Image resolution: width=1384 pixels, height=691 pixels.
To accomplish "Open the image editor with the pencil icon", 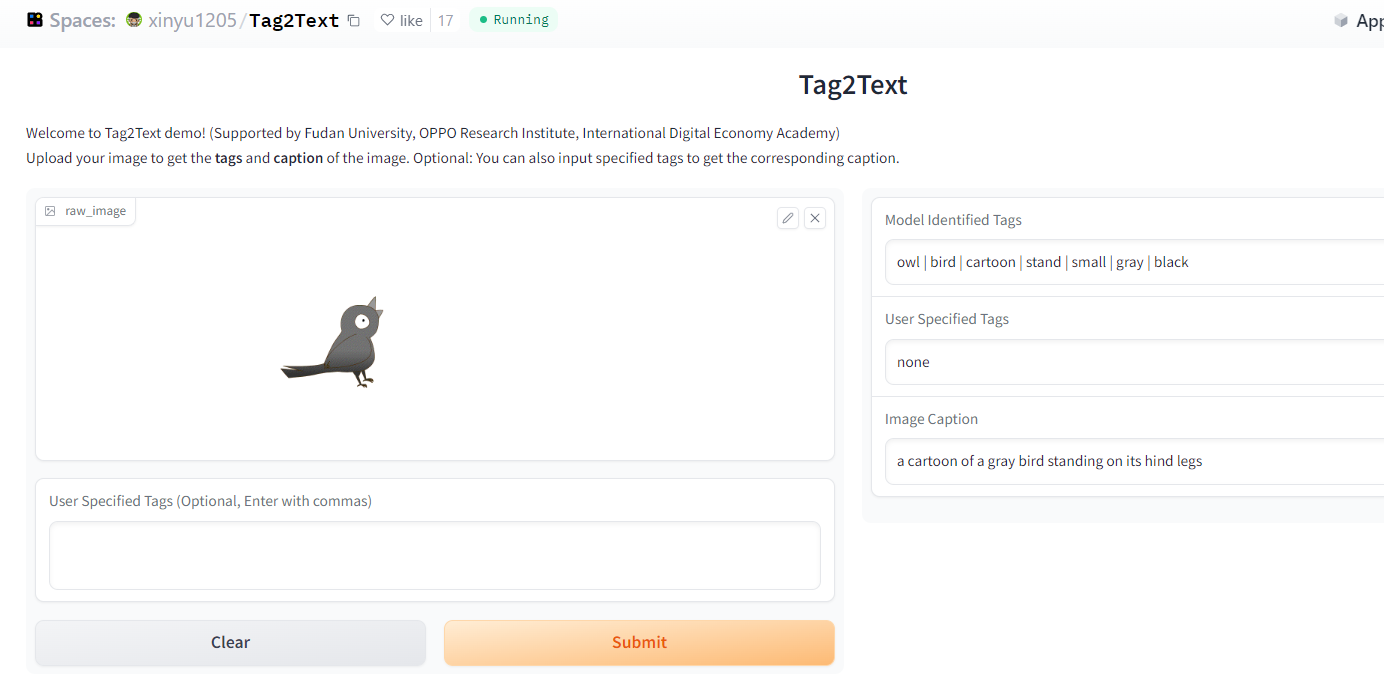I will 787,217.
